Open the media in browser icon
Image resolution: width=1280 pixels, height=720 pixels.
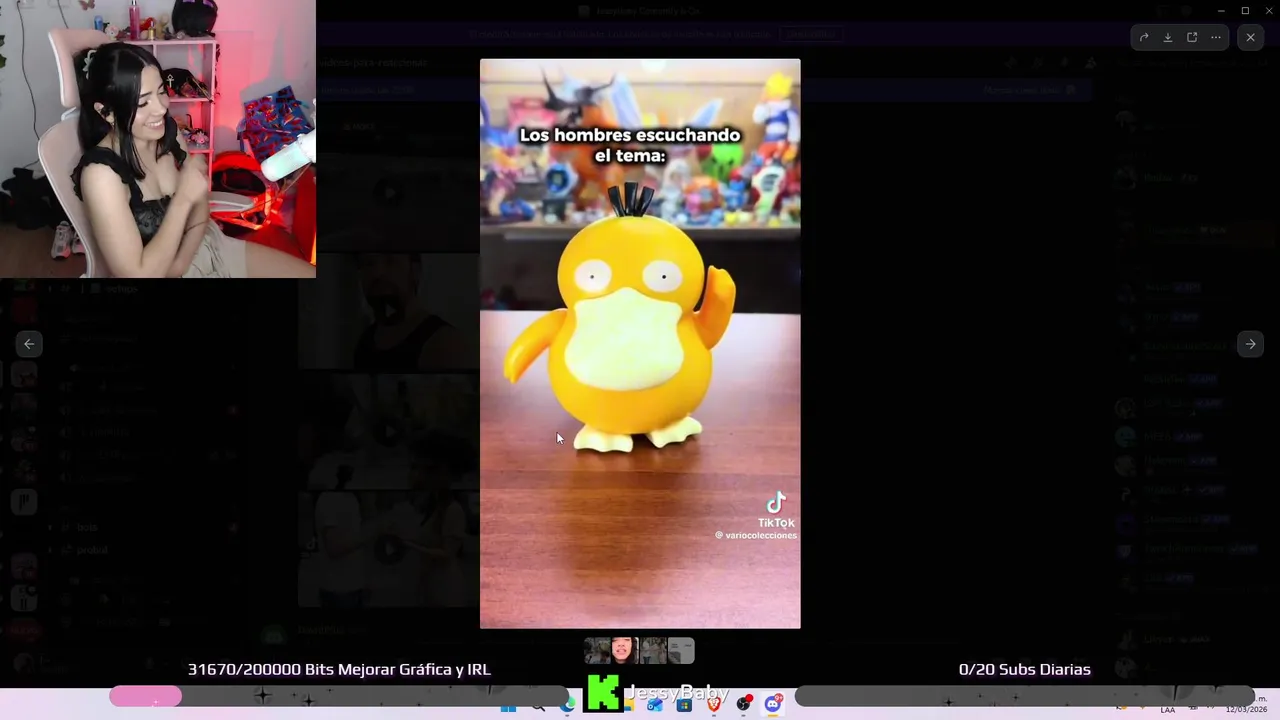(1192, 37)
